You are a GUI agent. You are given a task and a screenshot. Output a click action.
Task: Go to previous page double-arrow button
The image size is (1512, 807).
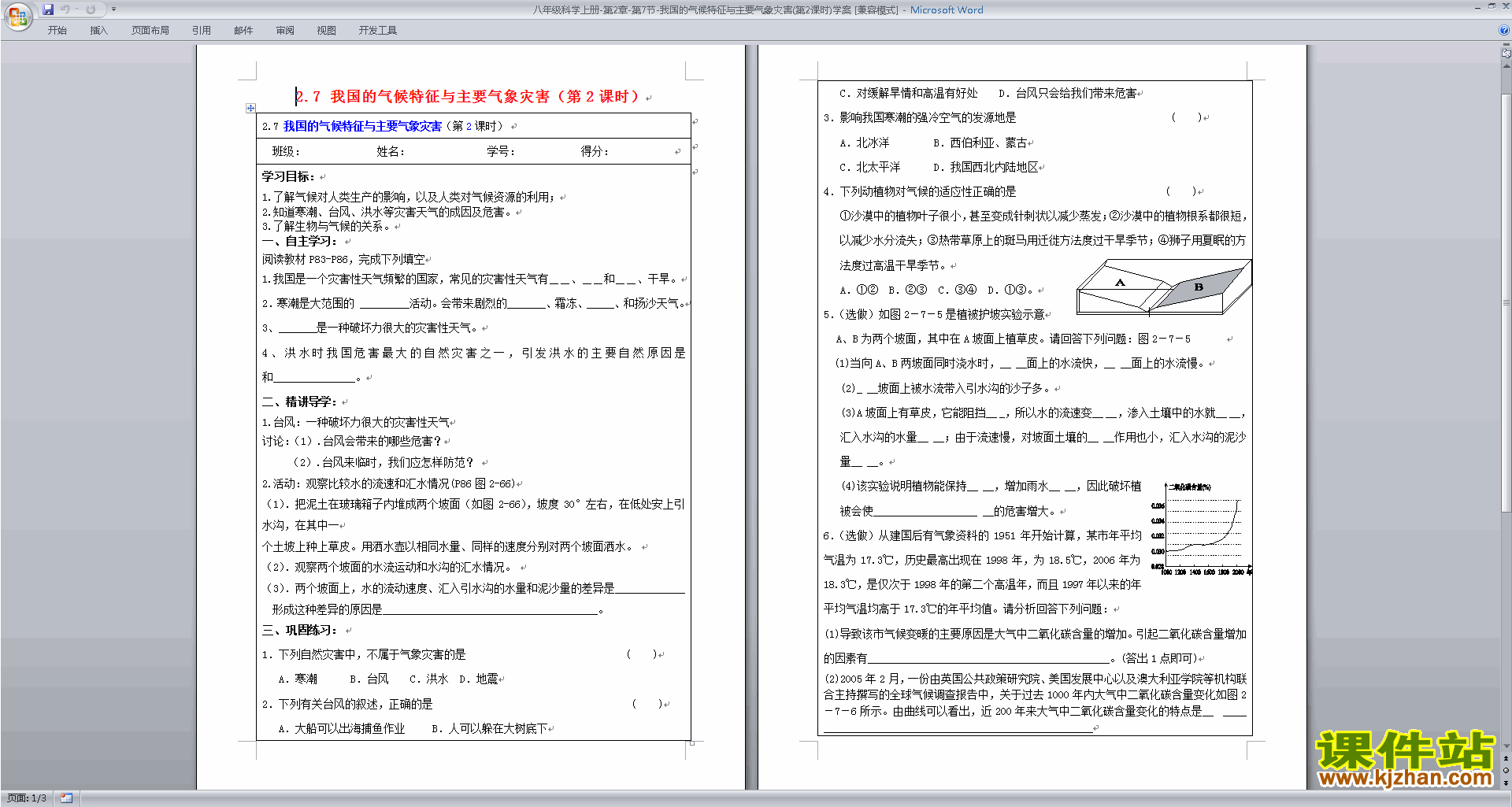click(1506, 759)
